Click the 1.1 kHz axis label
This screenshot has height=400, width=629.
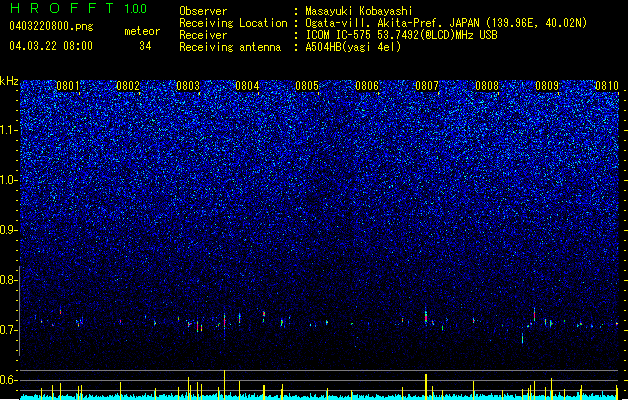coord(9,130)
